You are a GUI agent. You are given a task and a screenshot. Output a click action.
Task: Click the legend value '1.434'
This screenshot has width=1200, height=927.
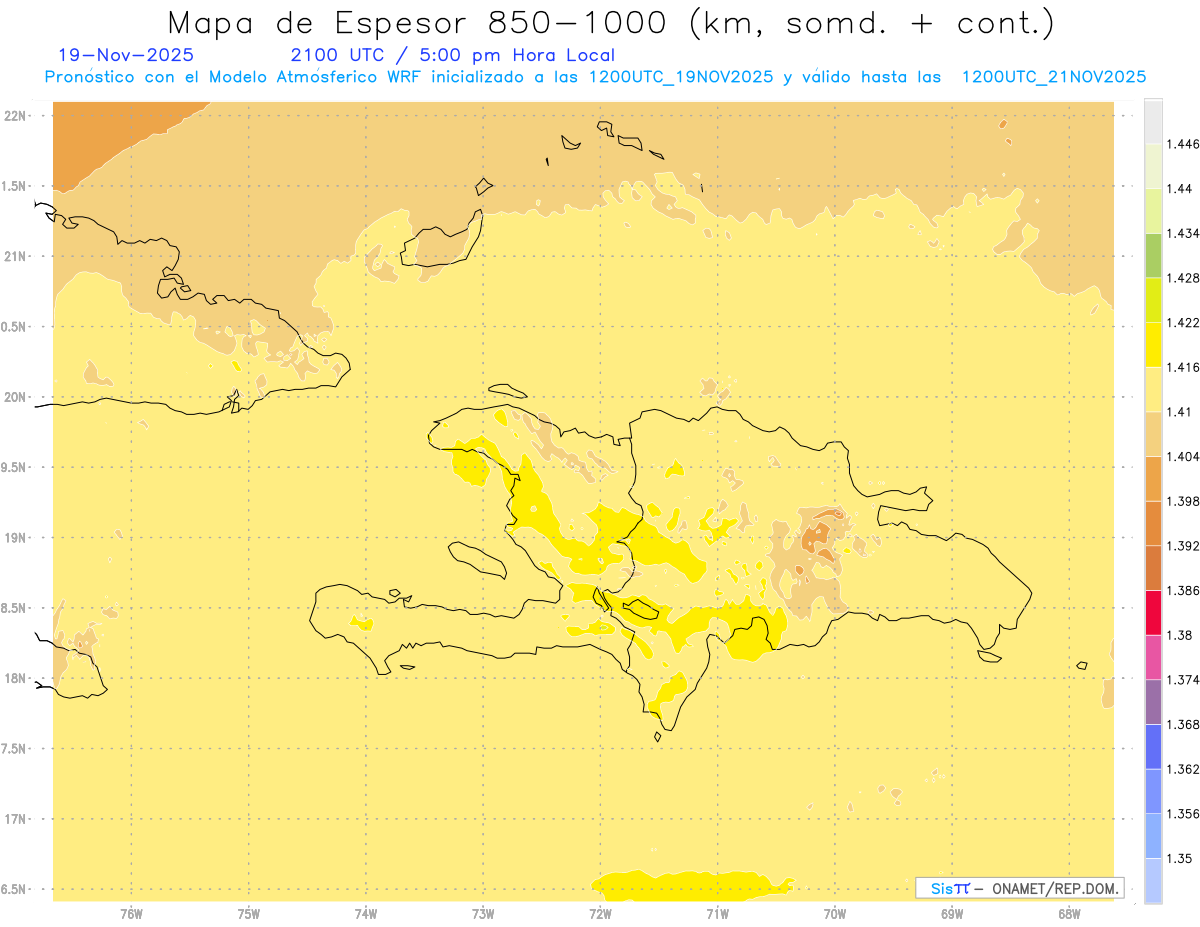[1185, 233]
